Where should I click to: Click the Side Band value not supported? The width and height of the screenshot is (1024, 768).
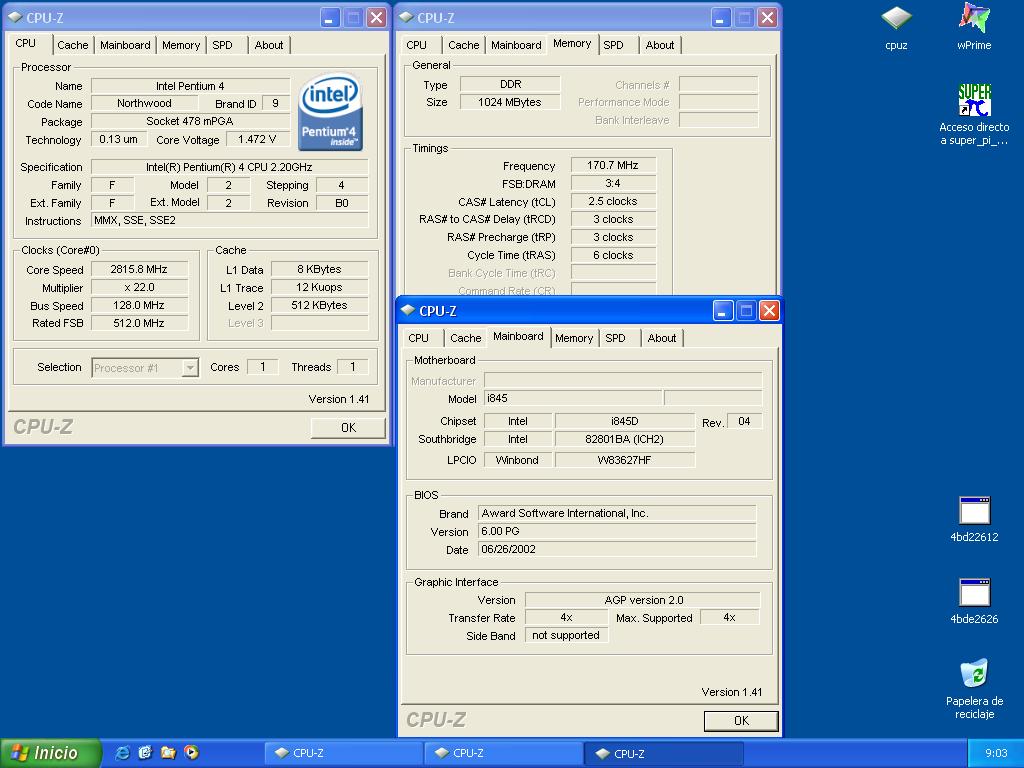[566, 635]
